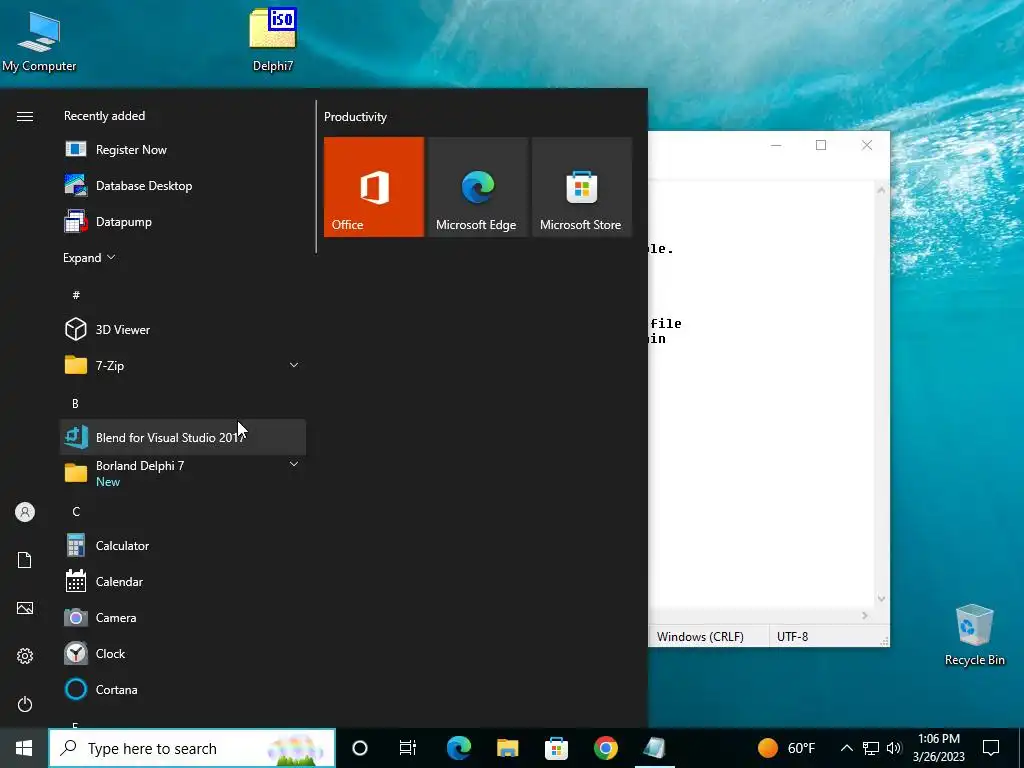
Task: Click Notepad horizontal scrollbar right arrow
Action: point(865,615)
